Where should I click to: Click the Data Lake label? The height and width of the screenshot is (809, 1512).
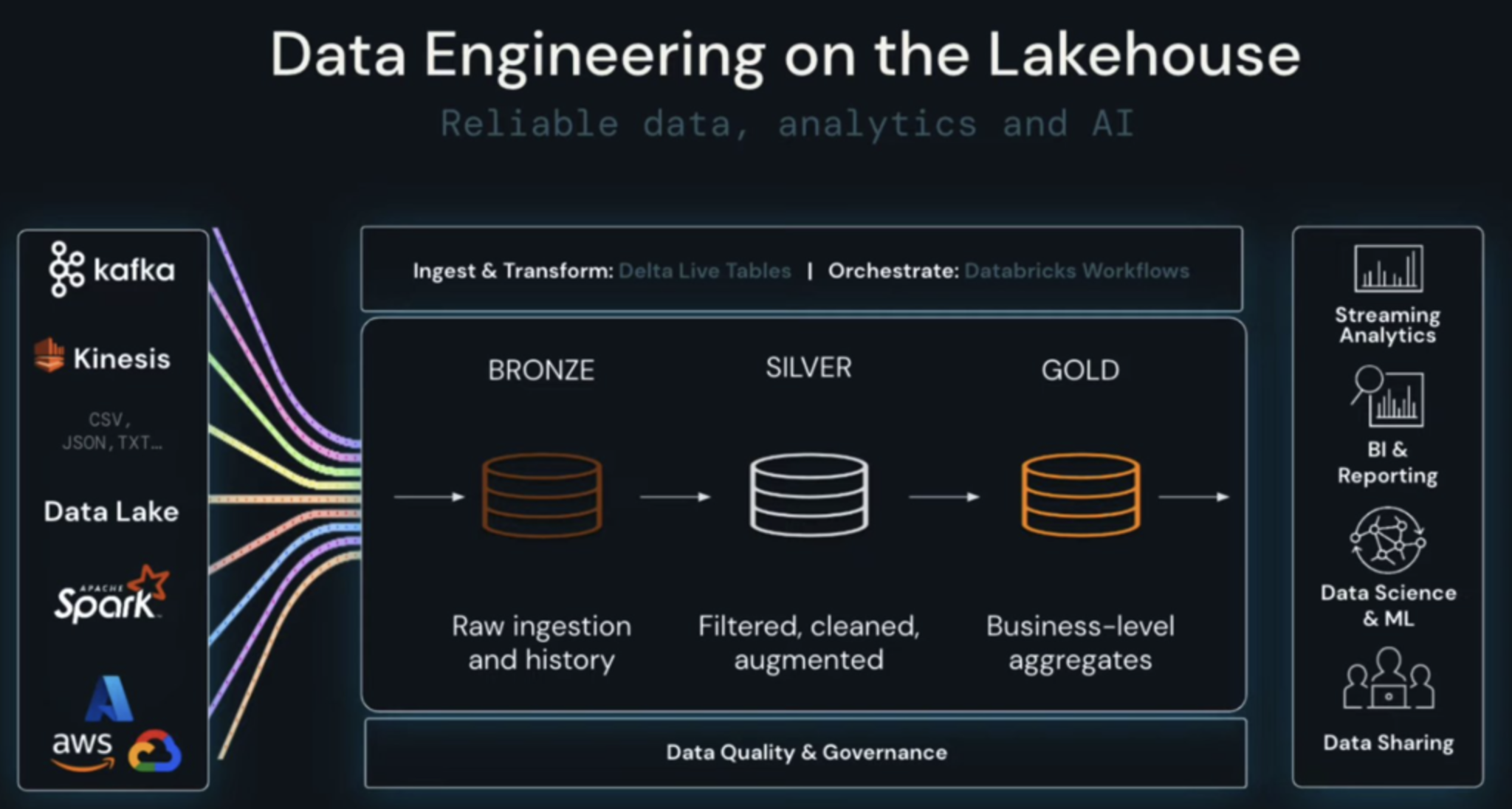(111, 512)
